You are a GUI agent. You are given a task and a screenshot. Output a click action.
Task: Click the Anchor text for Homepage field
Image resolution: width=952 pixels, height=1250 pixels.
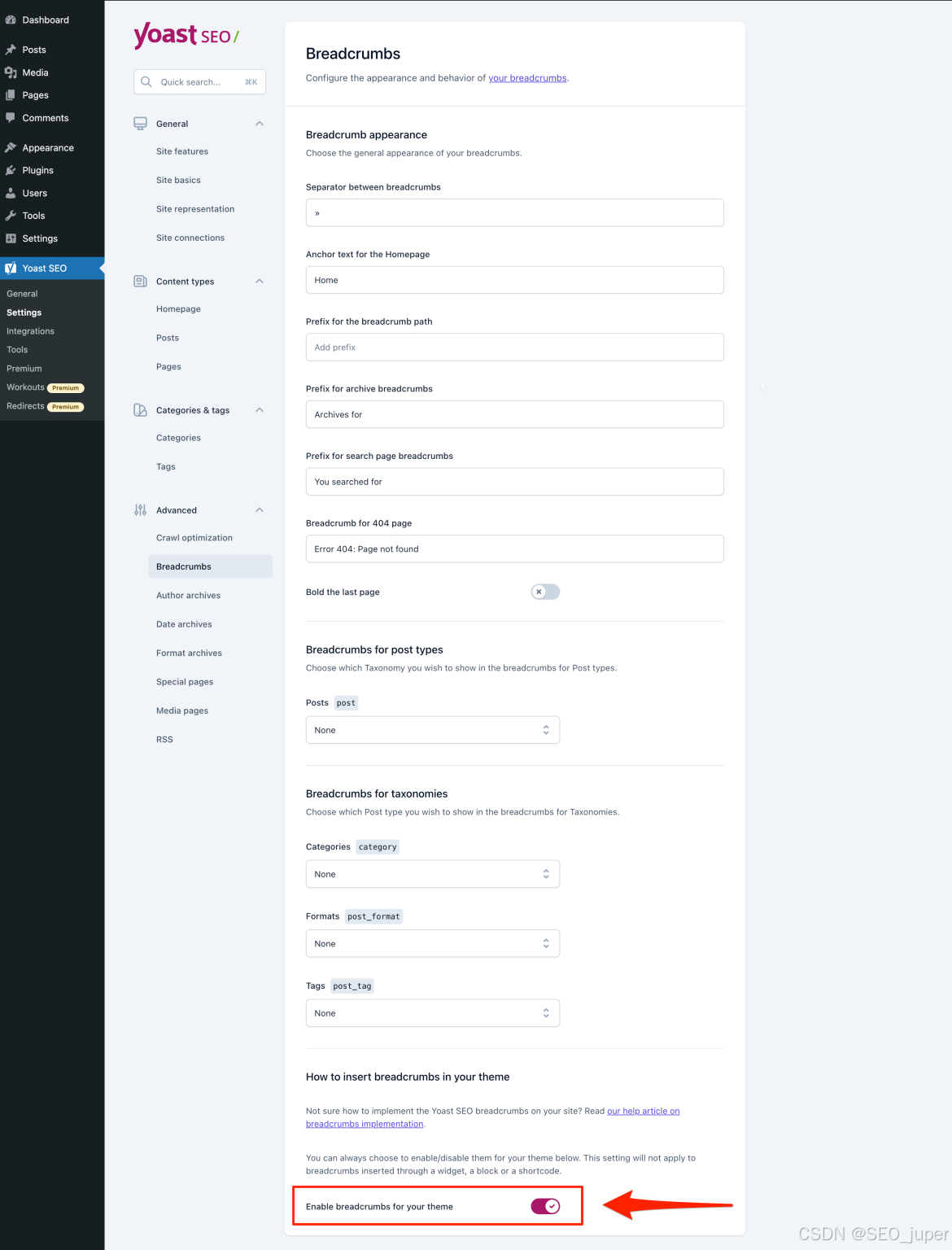[x=515, y=280]
